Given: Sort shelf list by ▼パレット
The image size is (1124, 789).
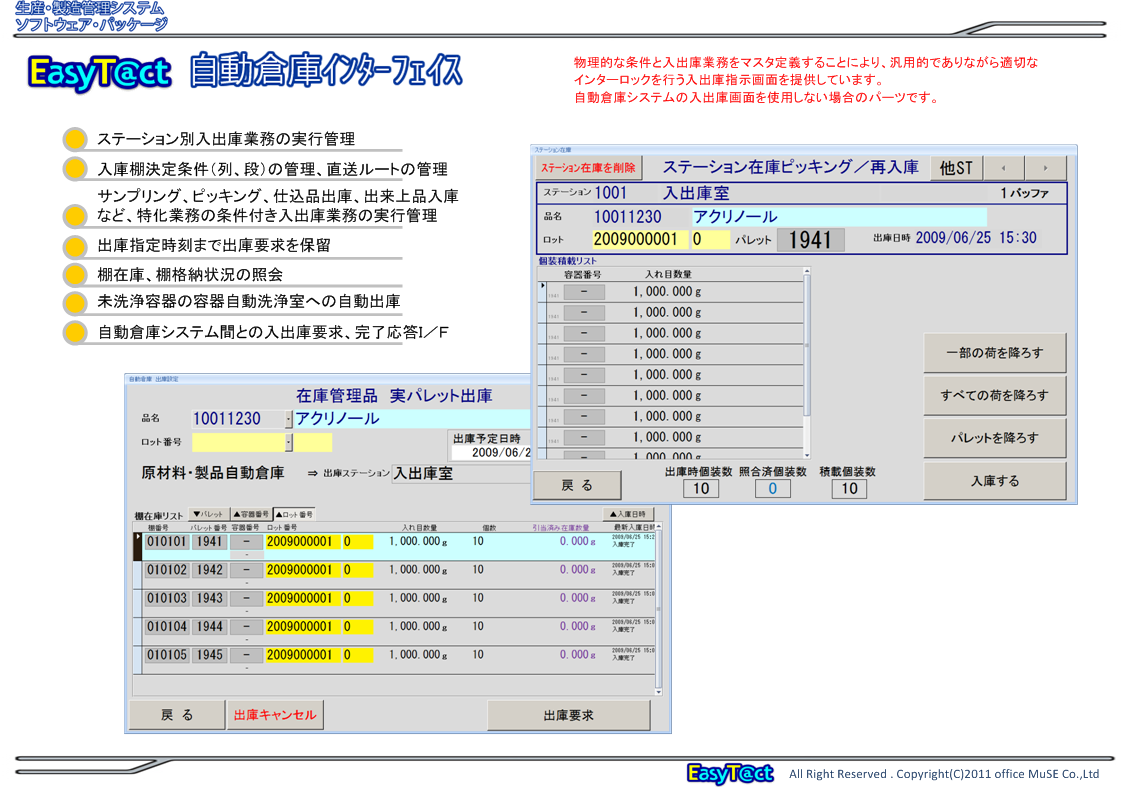Looking at the screenshot, I should pyautogui.click(x=209, y=515).
